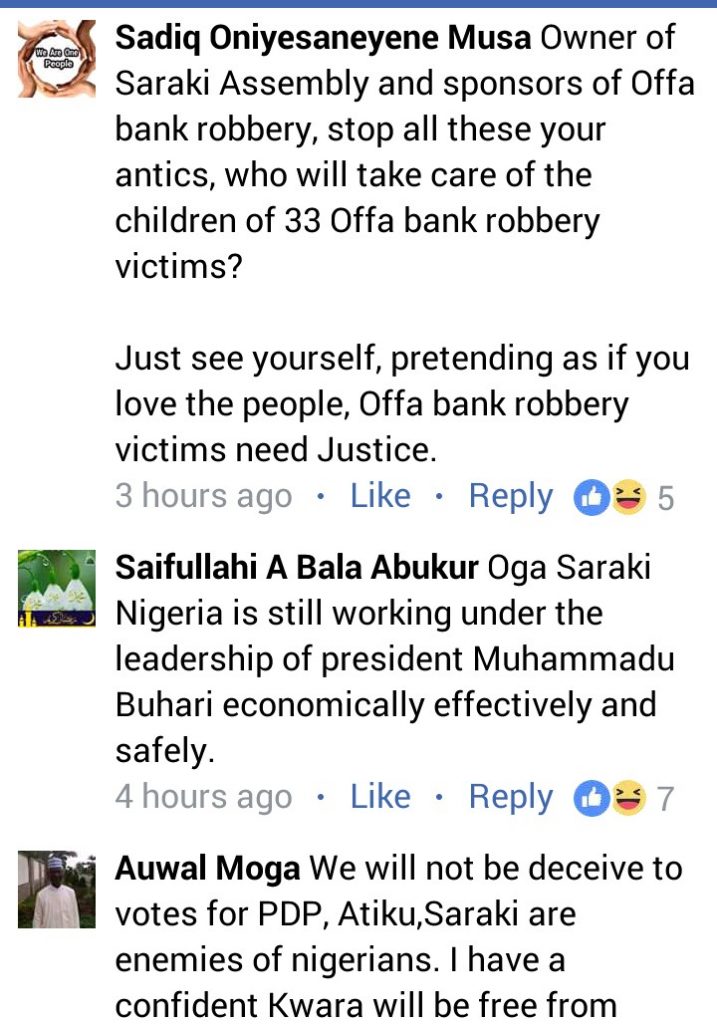Click the "3 hours ago" timestamp
Screen dimensions: 717x1024
coord(204,497)
